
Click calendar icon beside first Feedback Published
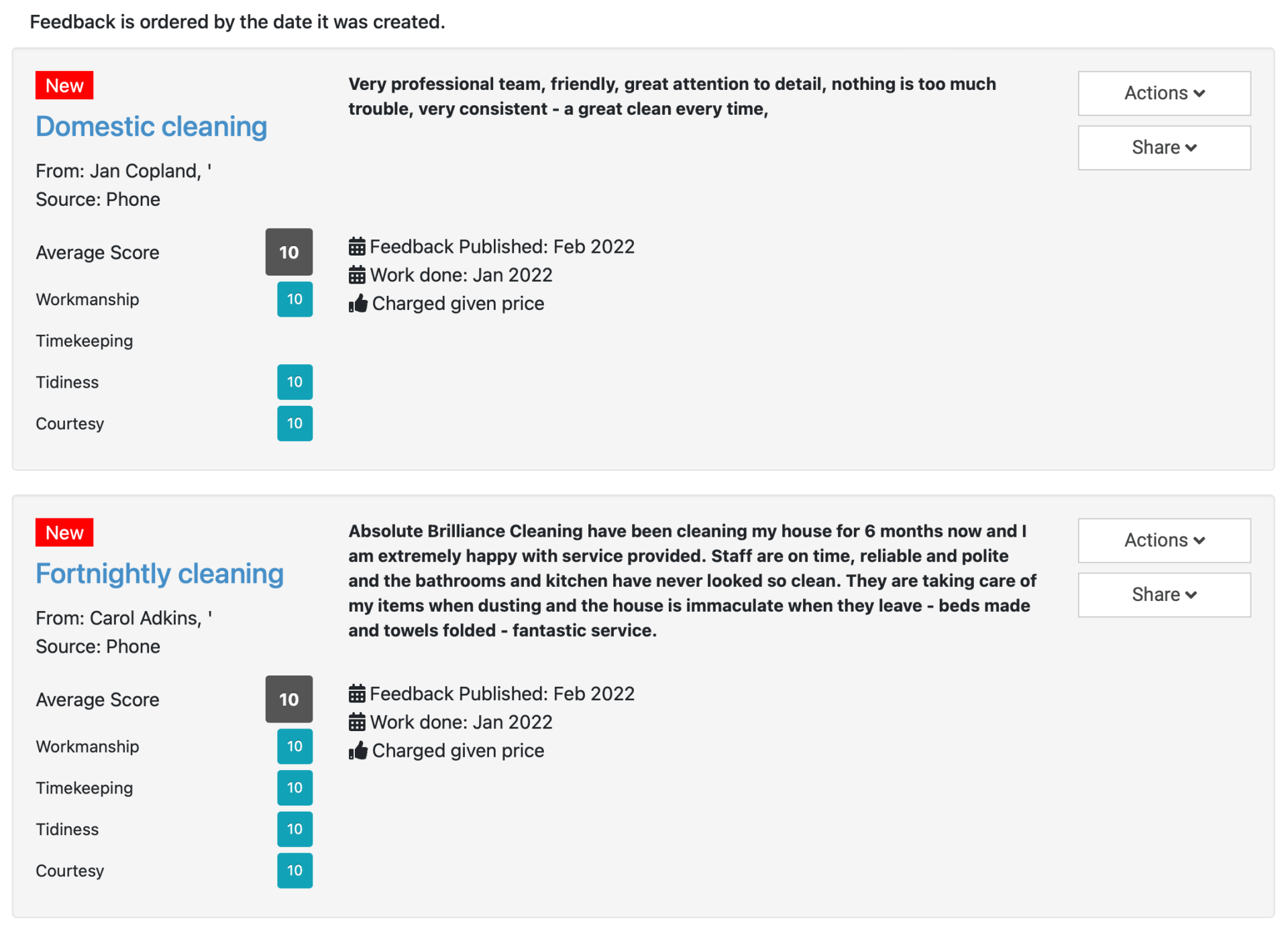pos(357,247)
